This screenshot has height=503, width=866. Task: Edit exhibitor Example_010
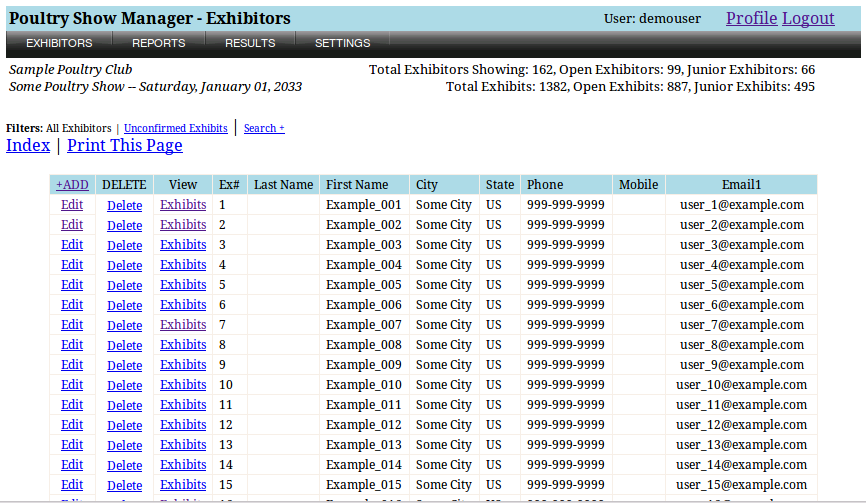point(72,385)
